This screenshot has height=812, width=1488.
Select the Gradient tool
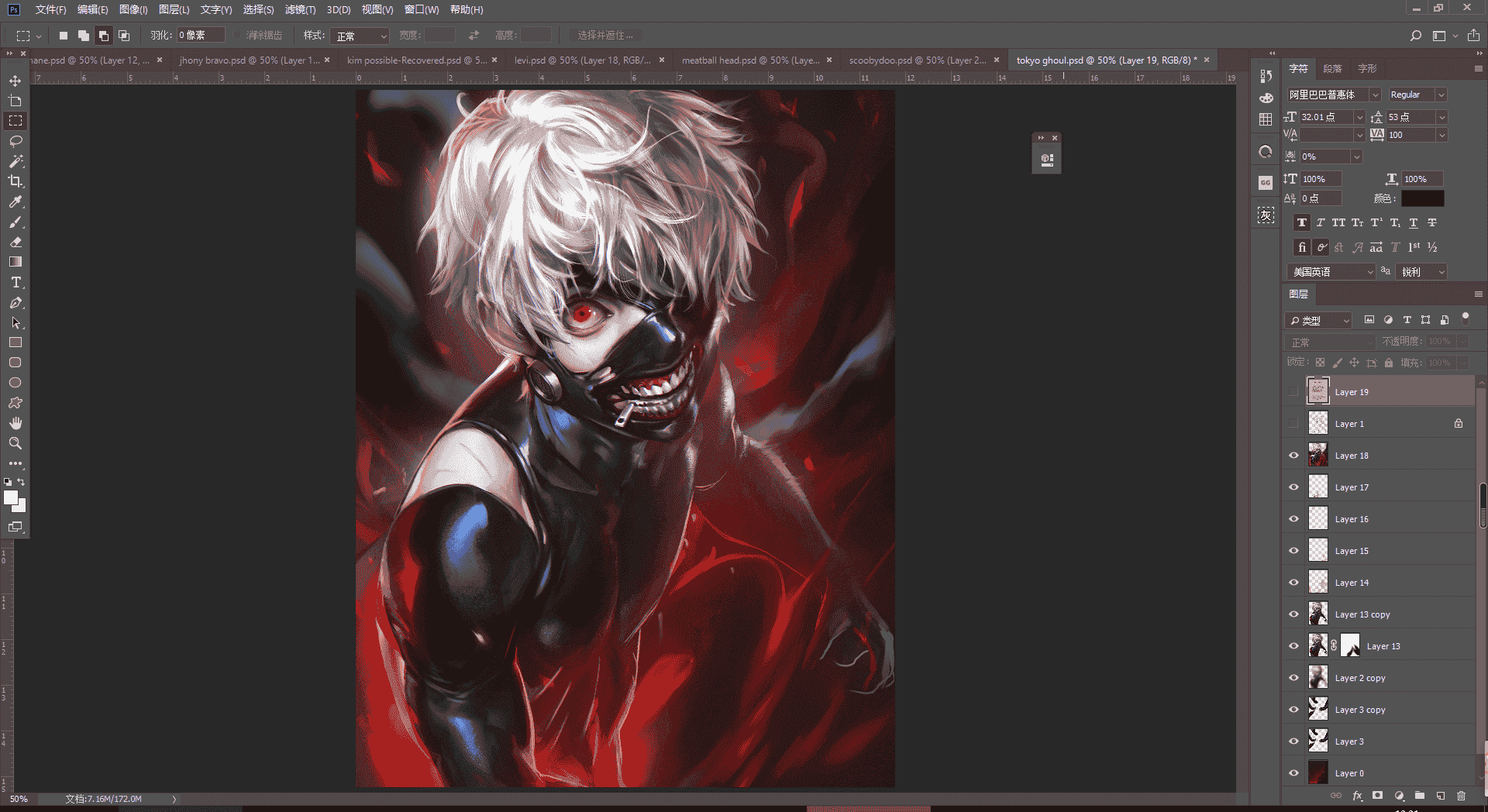(x=15, y=262)
